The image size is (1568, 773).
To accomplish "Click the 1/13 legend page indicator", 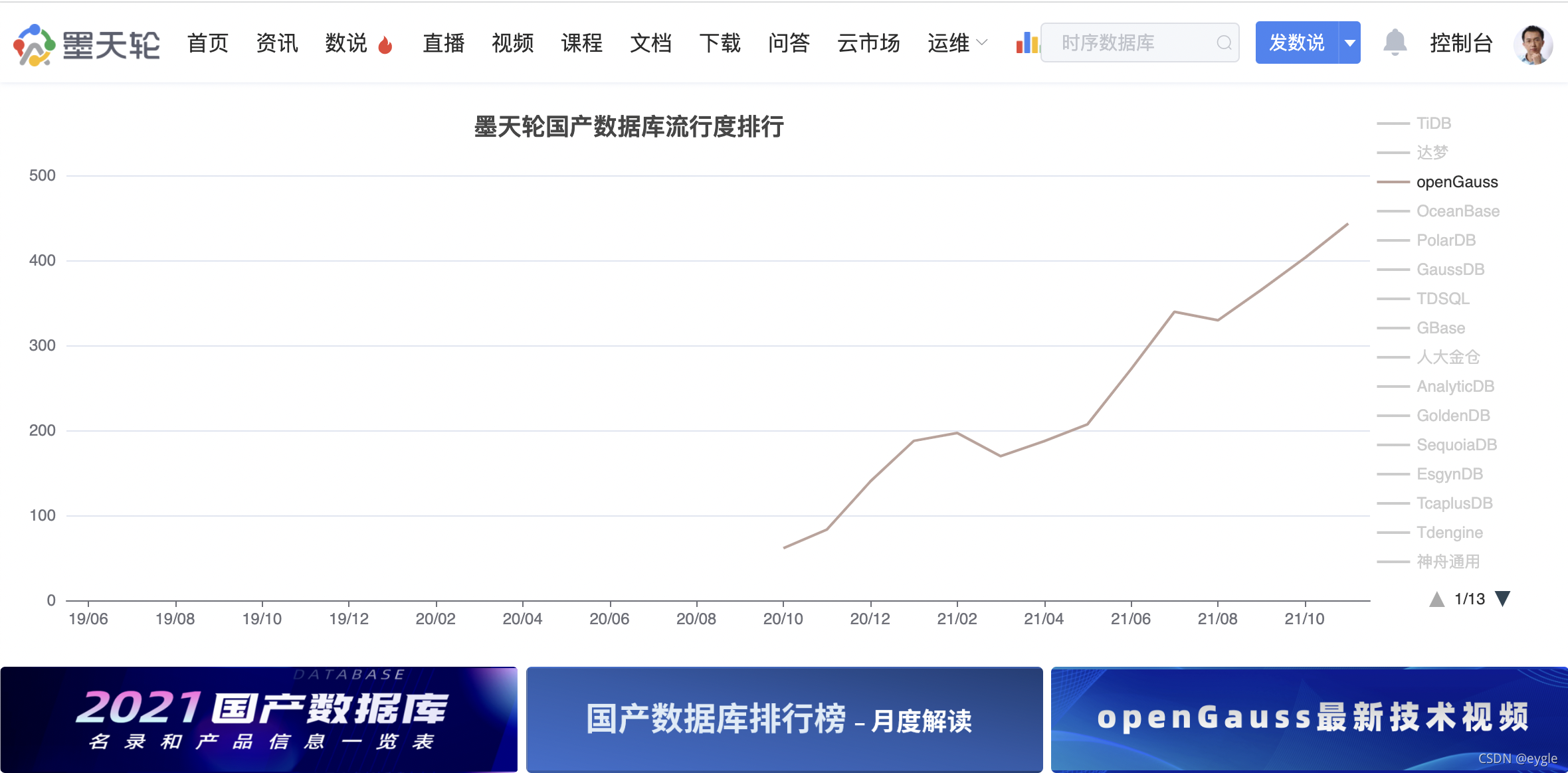I will [x=1470, y=599].
